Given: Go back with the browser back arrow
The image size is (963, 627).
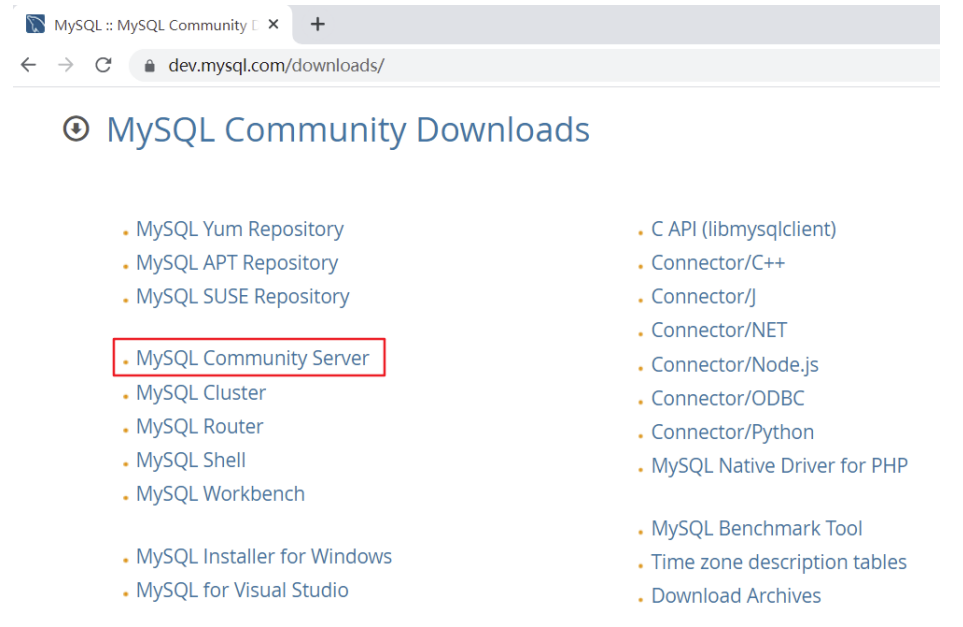Looking at the screenshot, I should (29, 65).
